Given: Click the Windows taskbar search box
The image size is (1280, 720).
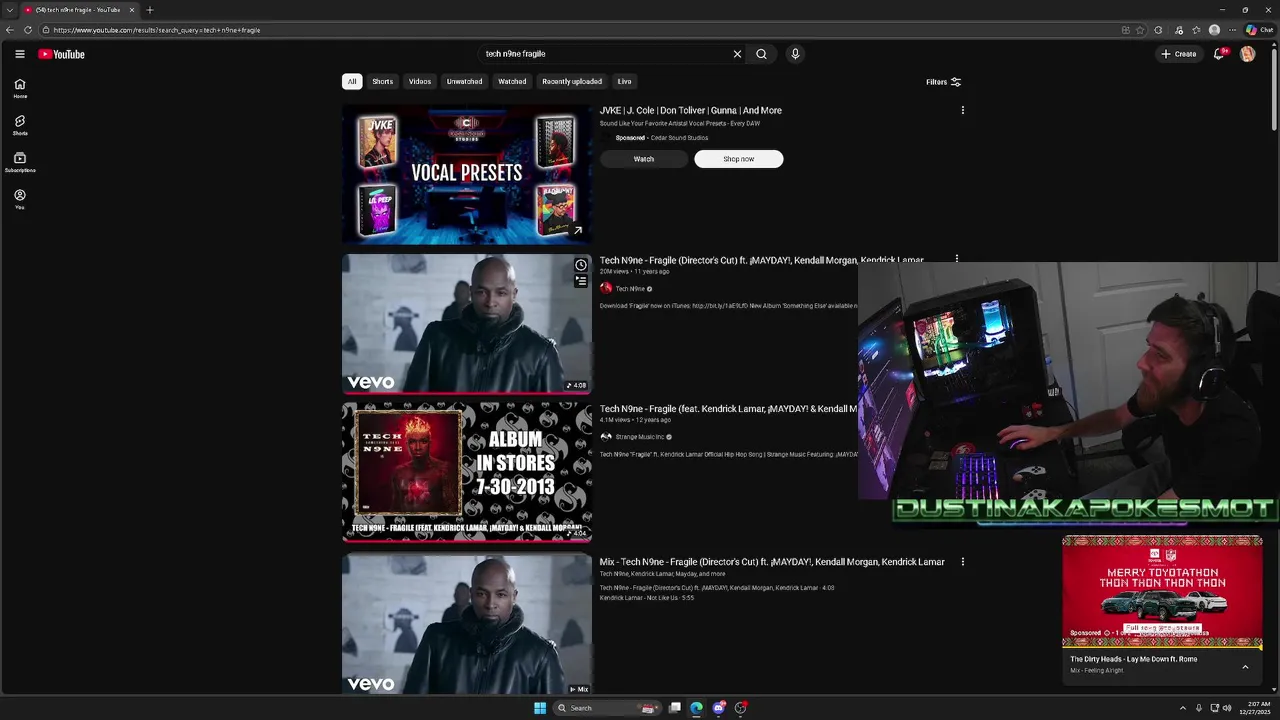Looking at the screenshot, I should click(x=608, y=708).
